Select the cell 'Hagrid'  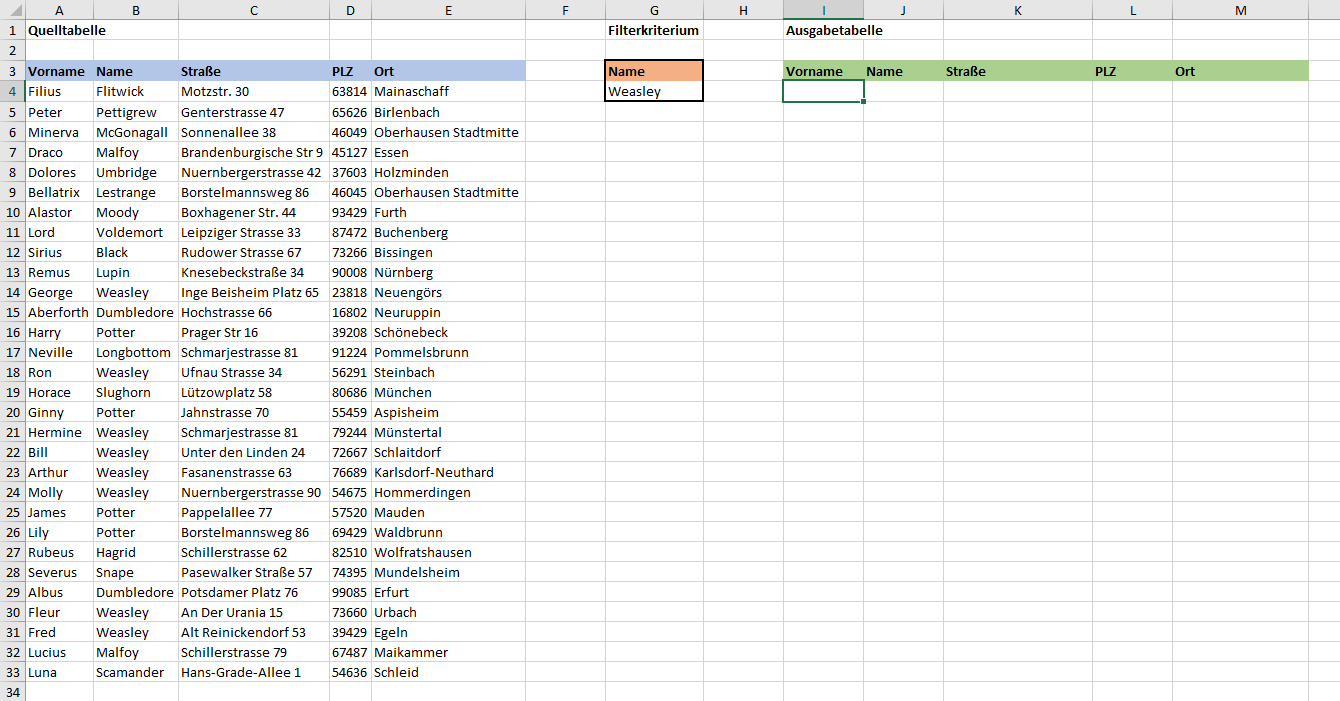136,552
